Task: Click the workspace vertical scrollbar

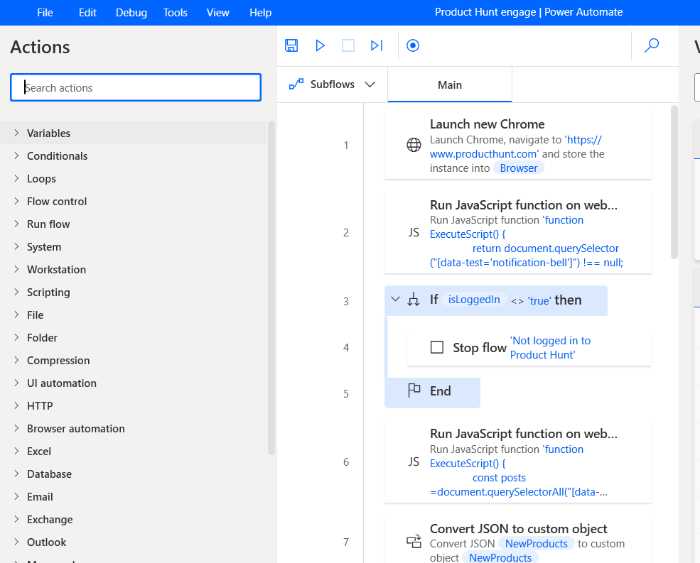Action: [x=674, y=182]
